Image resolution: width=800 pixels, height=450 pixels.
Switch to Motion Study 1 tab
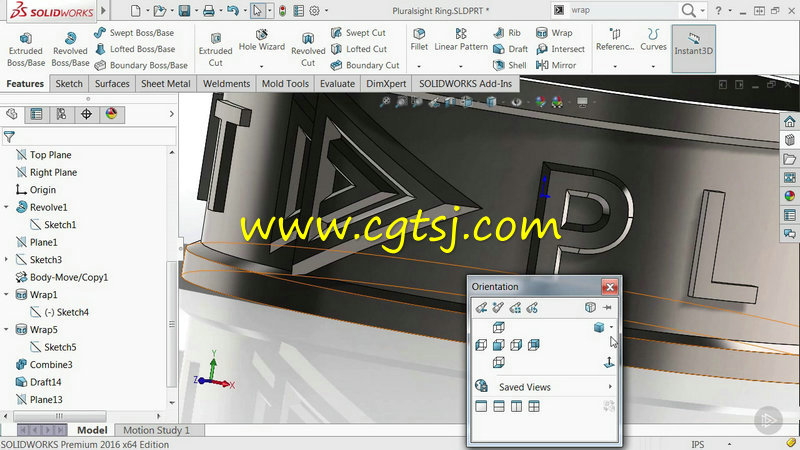(157, 430)
